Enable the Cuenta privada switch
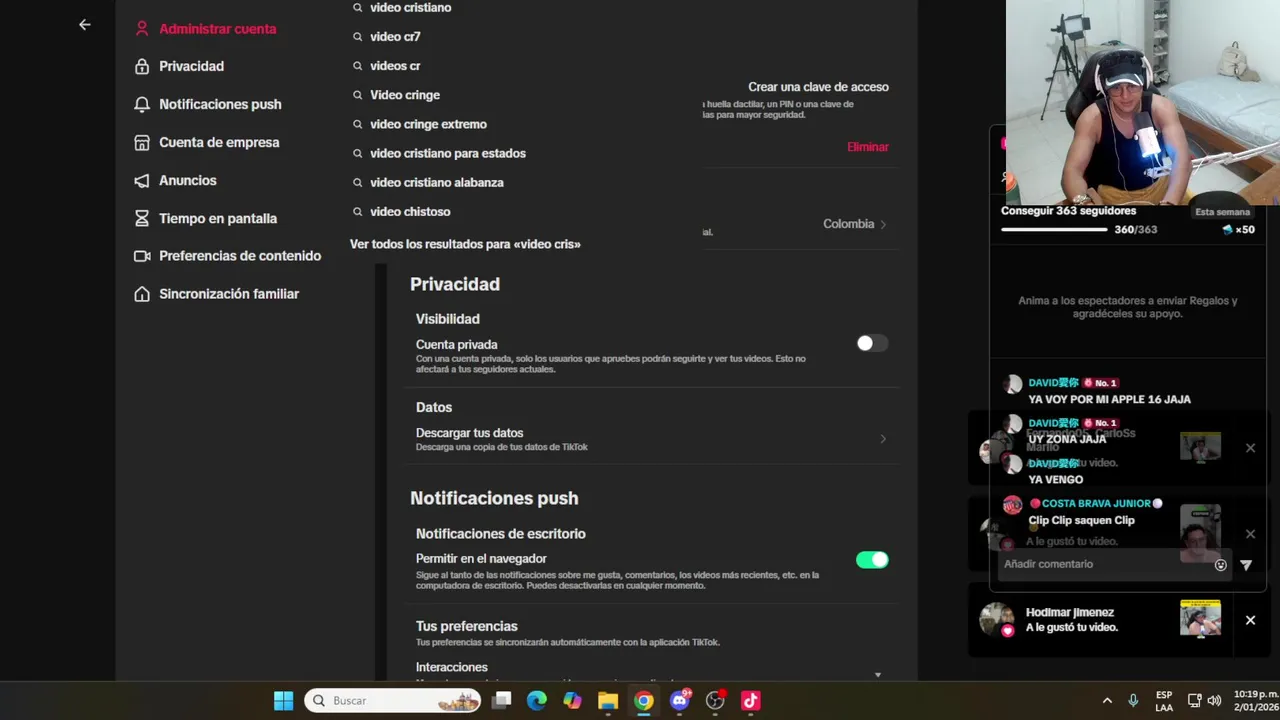The image size is (1280, 720). (872, 343)
